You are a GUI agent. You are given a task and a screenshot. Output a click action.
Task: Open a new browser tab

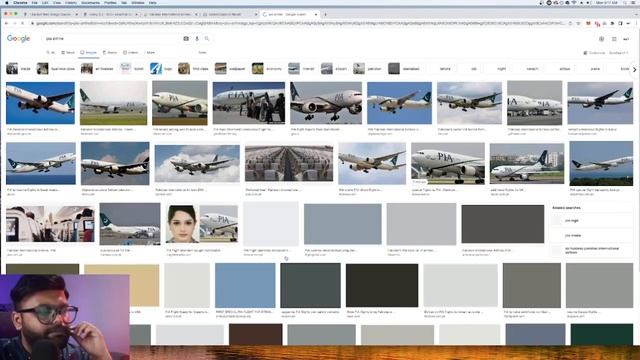(x=325, y=14)
